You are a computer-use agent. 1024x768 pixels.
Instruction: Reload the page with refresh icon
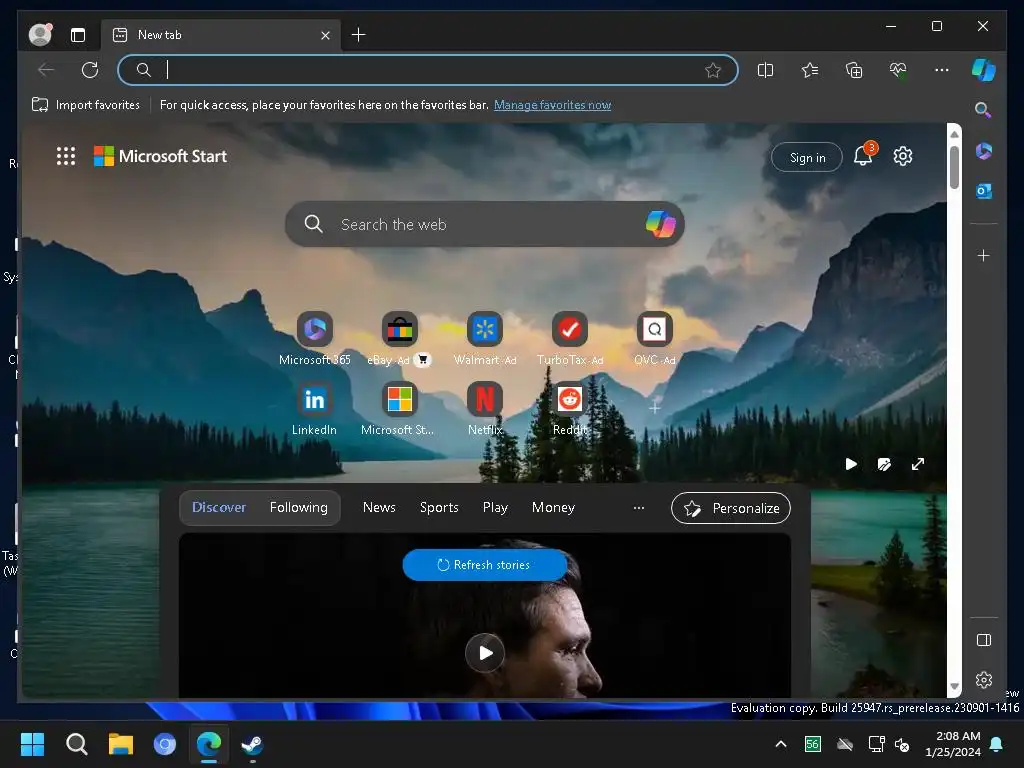(x=90, y=70)
